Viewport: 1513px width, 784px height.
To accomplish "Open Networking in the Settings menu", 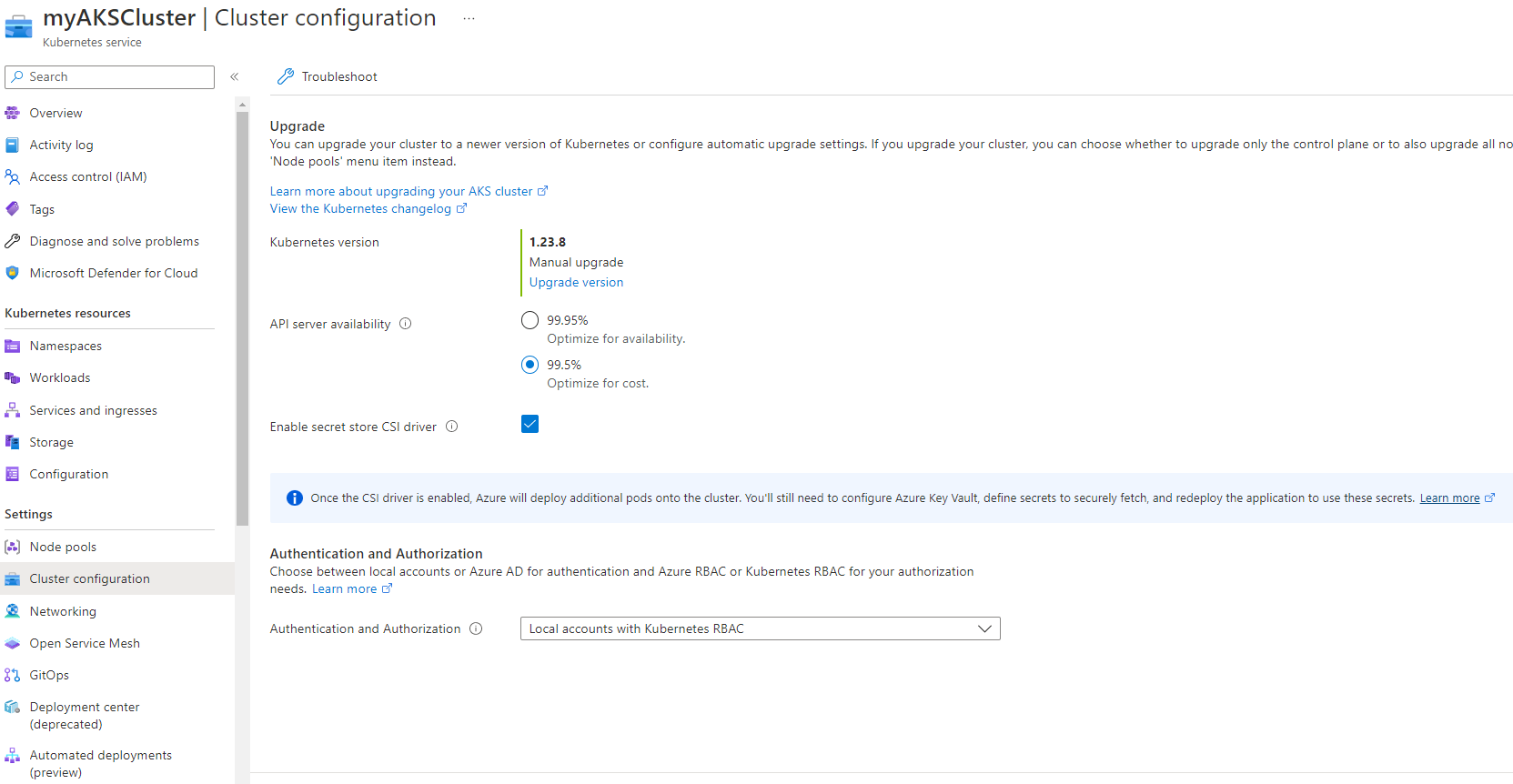I will [x=63, y=611].
